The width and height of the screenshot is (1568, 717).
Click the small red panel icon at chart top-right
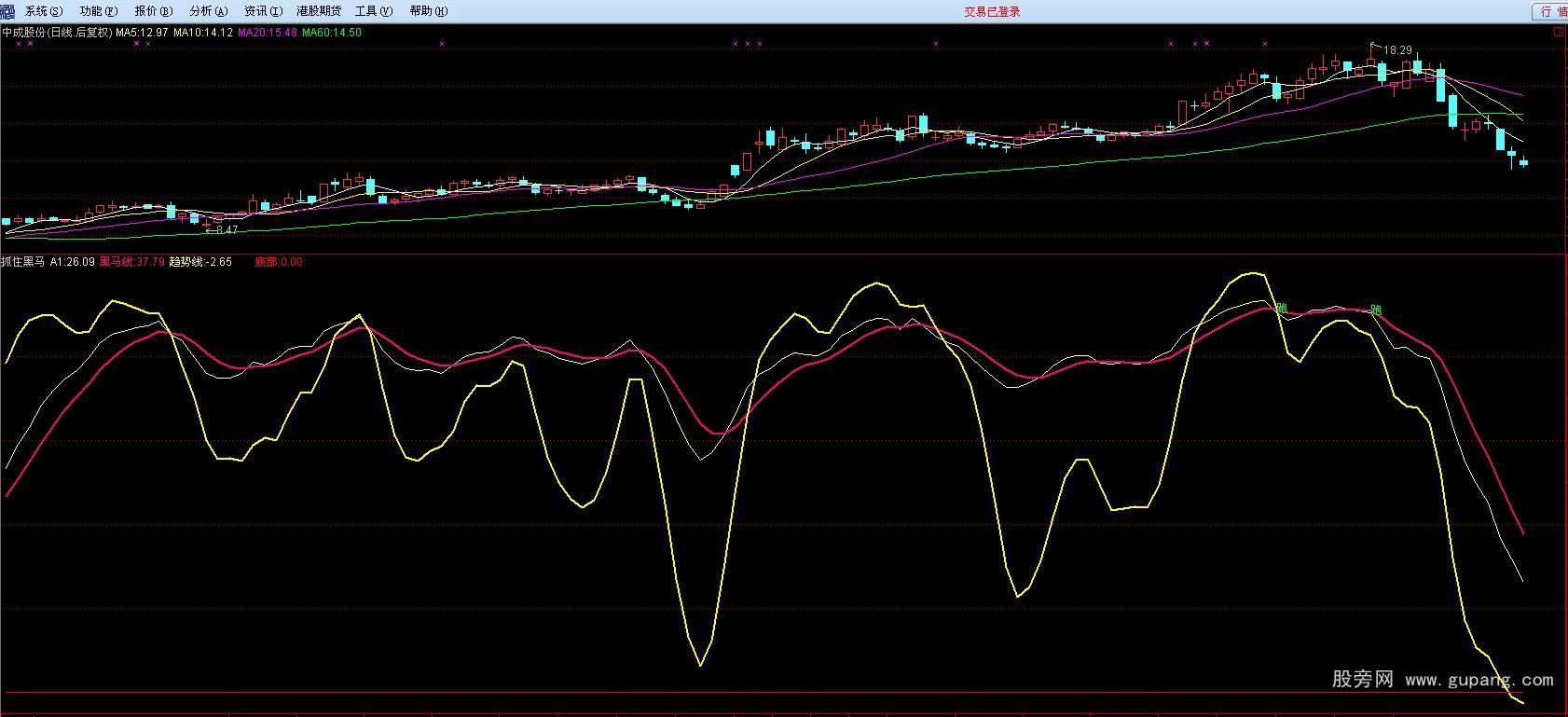click(x=1558, y=31)
